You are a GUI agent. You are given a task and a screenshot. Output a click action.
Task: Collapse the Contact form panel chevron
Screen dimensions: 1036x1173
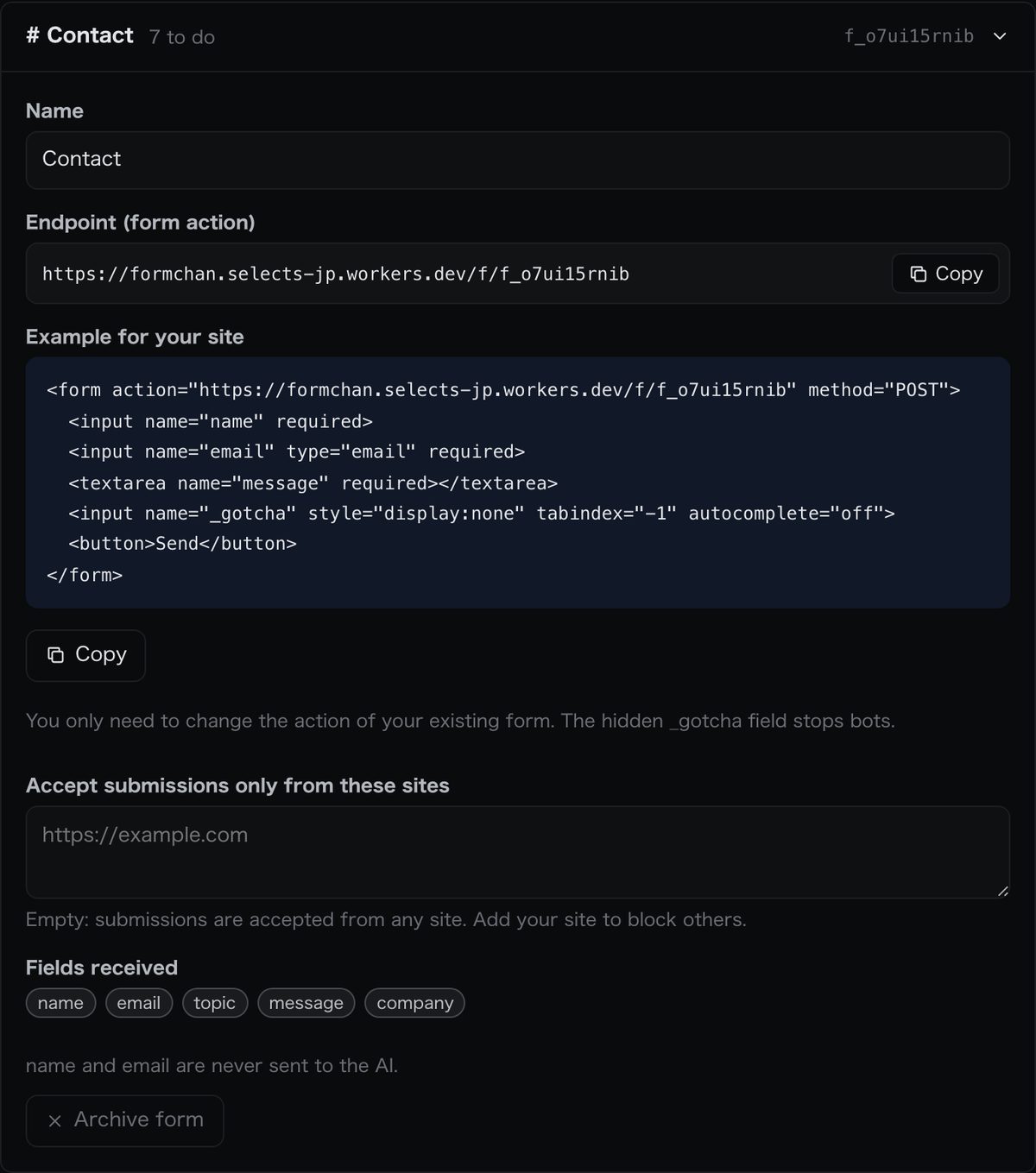tap(1000, 36)
